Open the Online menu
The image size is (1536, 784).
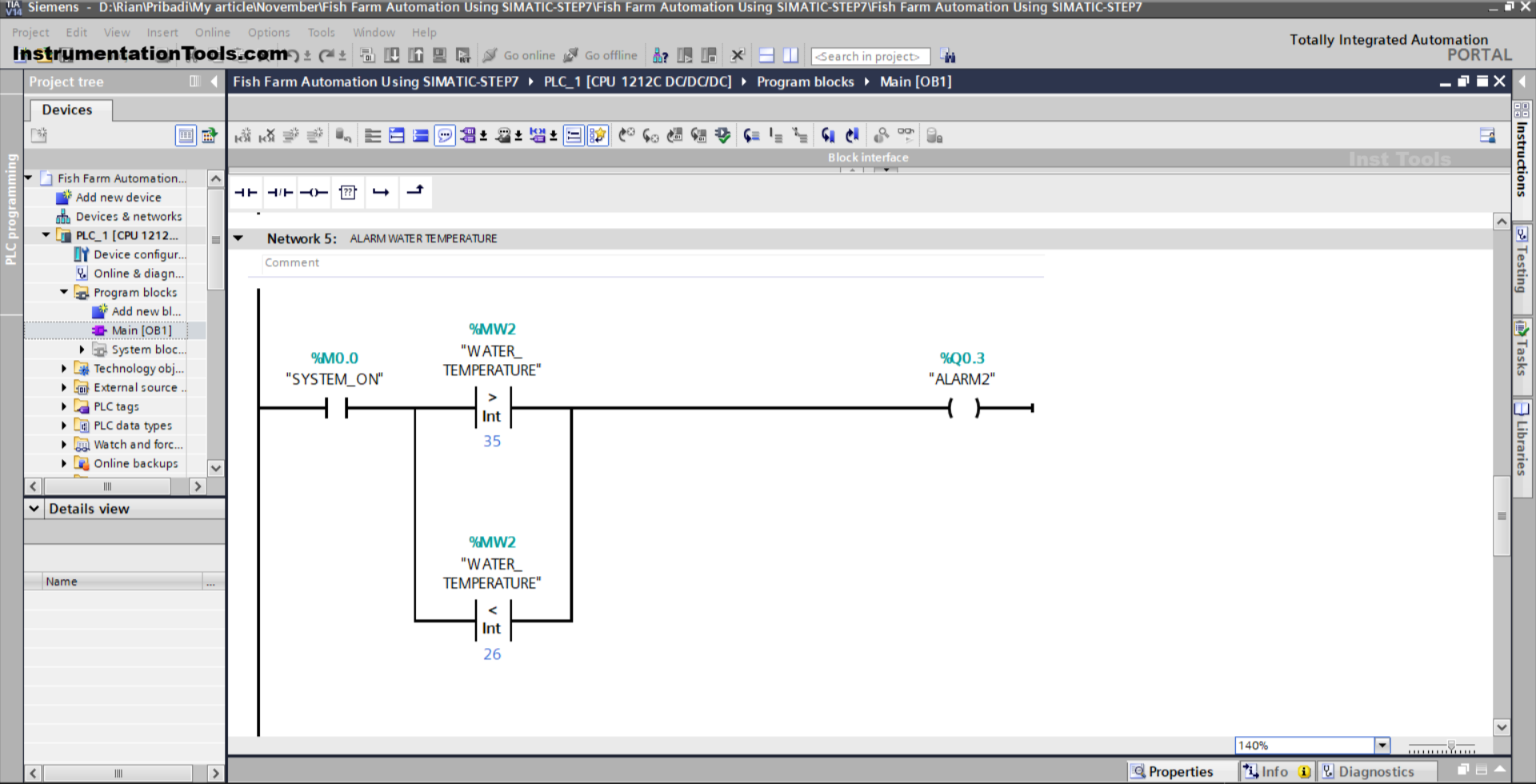click(x=212, y=33)
